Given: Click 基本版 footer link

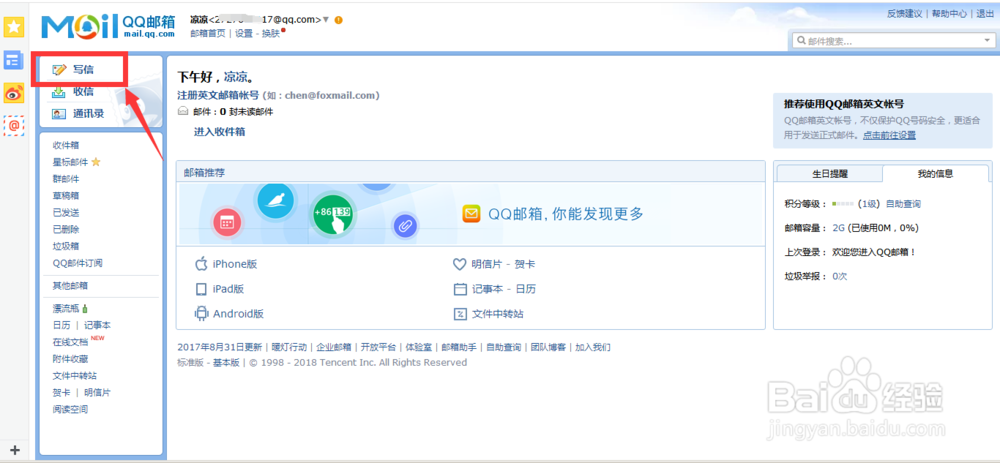Looking at the screenshot, I should click(226, 362).
